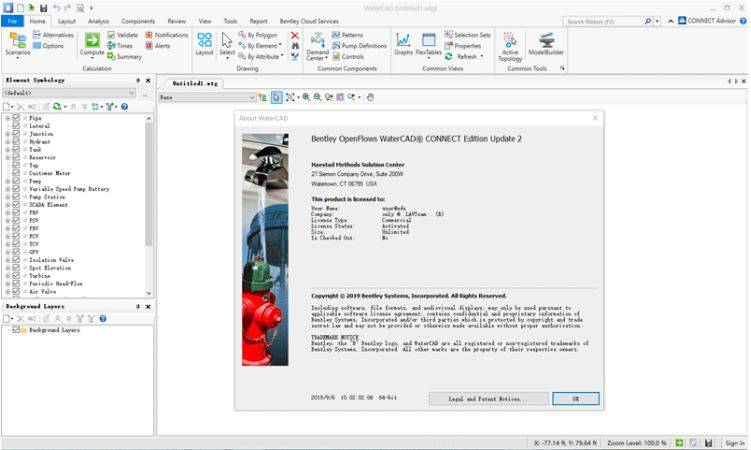This screenshot has width=751, height=450.
Task: Select Variable Speed Pump Battery row
Action: (x=69, y=189)
